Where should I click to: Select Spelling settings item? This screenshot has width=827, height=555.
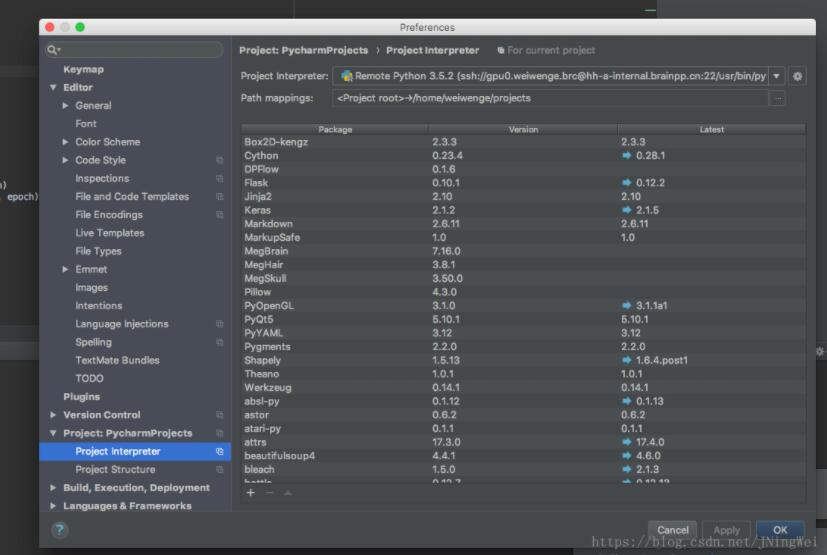click(93, 342)
